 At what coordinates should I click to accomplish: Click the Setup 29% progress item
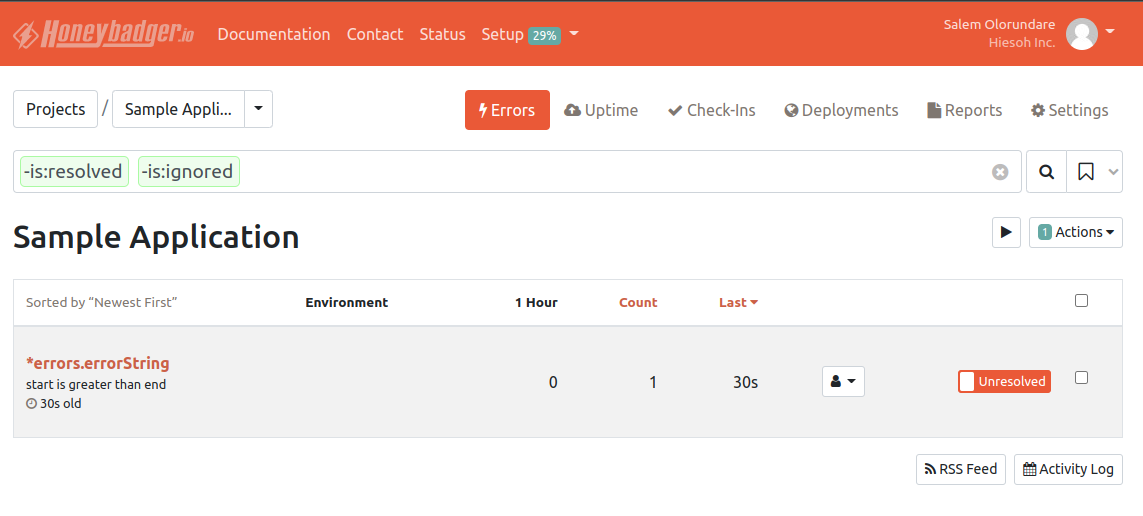coord(529,34)
